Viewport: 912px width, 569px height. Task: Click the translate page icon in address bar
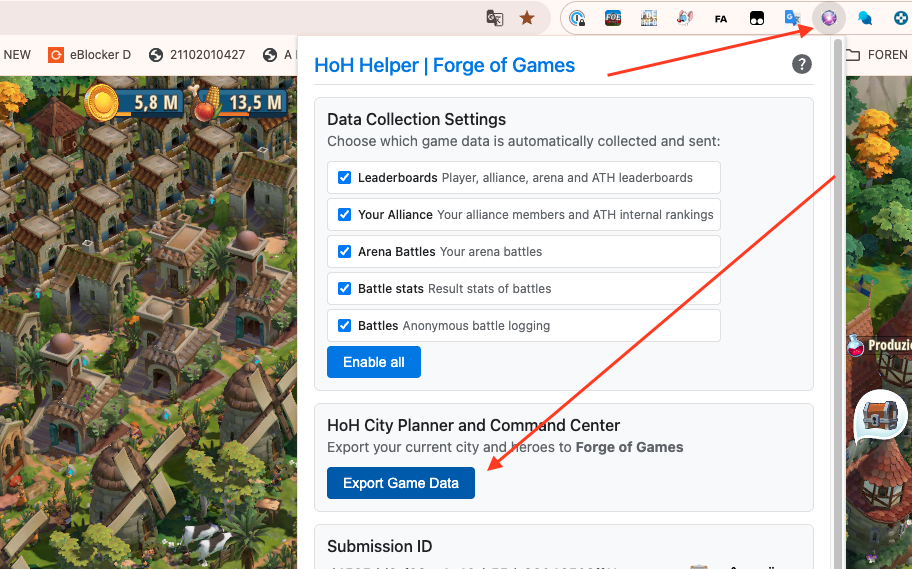click(x=494, y=18)
